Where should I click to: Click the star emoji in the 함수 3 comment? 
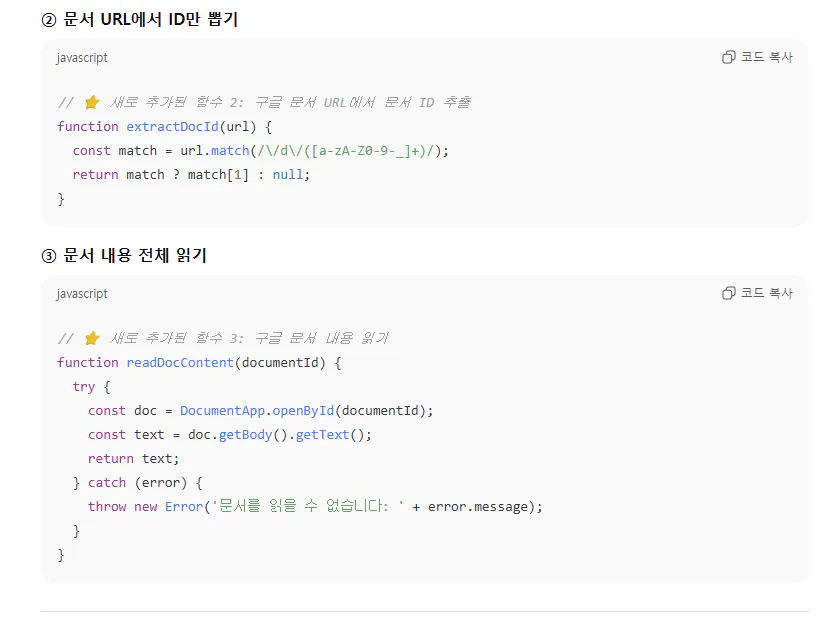92,338
